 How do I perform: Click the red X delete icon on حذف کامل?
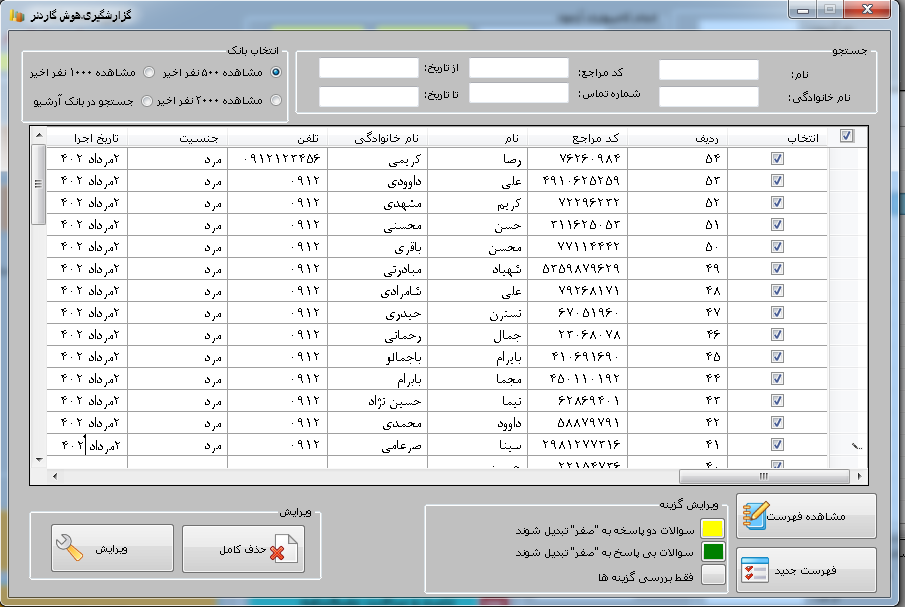[283, 550]
